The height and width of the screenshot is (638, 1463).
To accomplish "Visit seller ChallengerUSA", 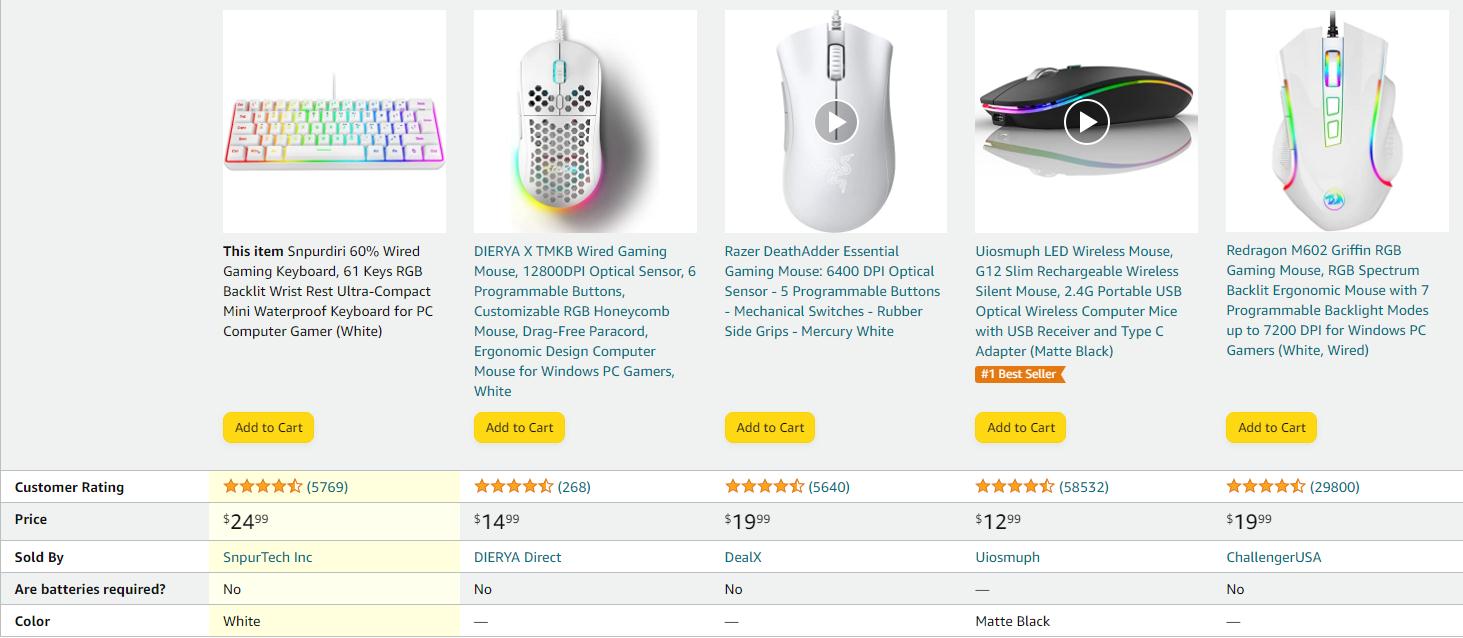I will point(1274,557).
